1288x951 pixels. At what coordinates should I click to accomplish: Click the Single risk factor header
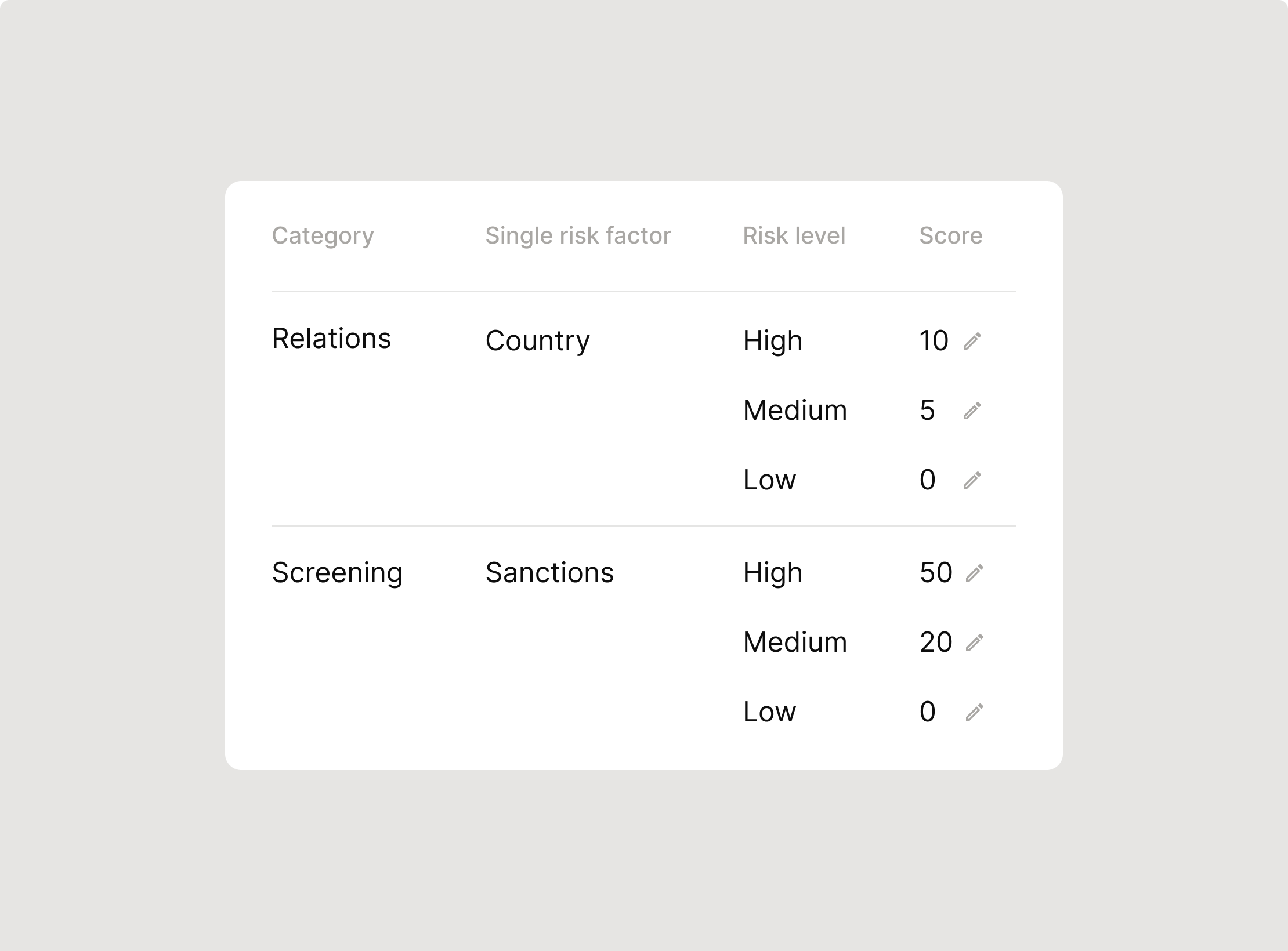pos(578,235)
